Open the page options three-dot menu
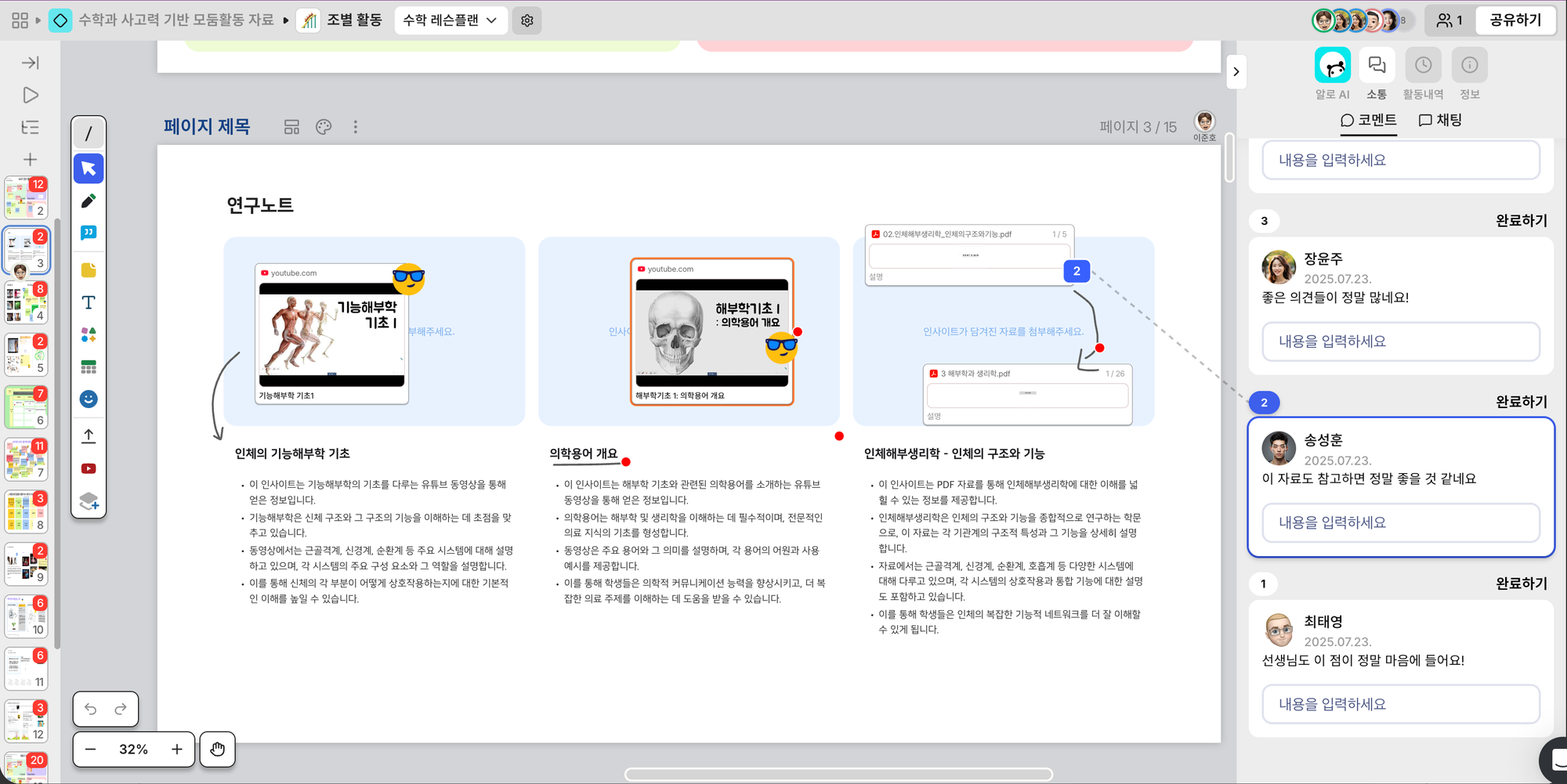Screen dimensions: 1567x784 [355, 127]
